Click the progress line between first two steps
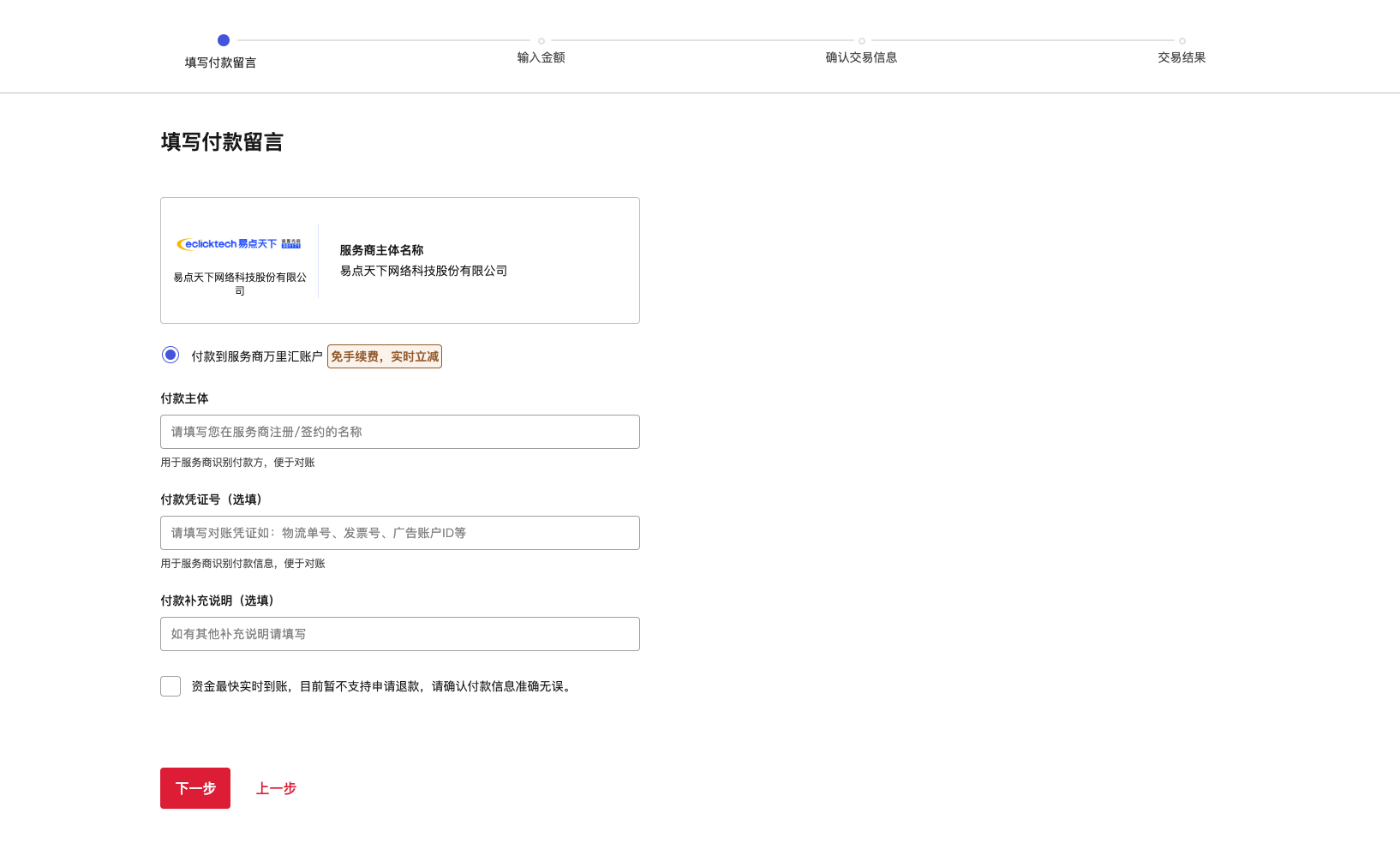Screen dimensions: 1400x867 click(x=382, y=39)
